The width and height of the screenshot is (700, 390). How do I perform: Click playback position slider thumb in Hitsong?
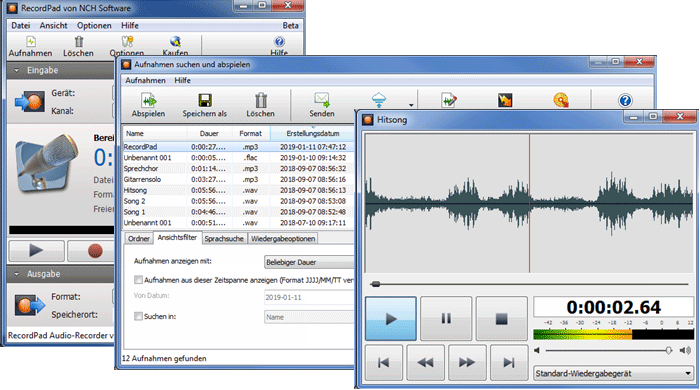pyautogui.click(x=375, y=284)
